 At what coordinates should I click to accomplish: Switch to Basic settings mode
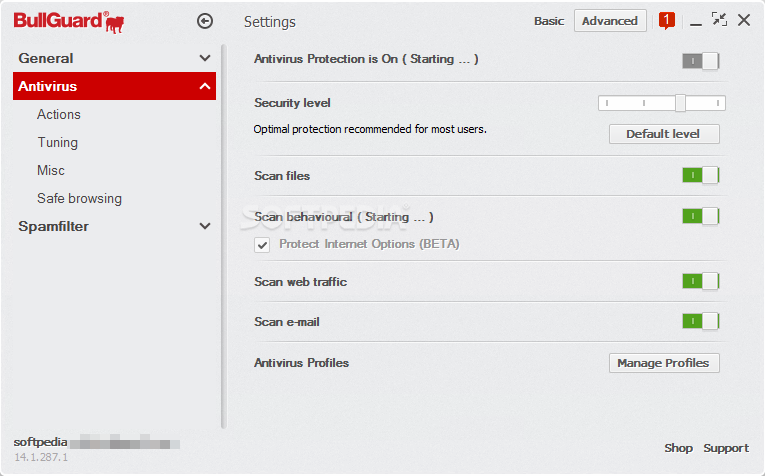click(549, 21)
